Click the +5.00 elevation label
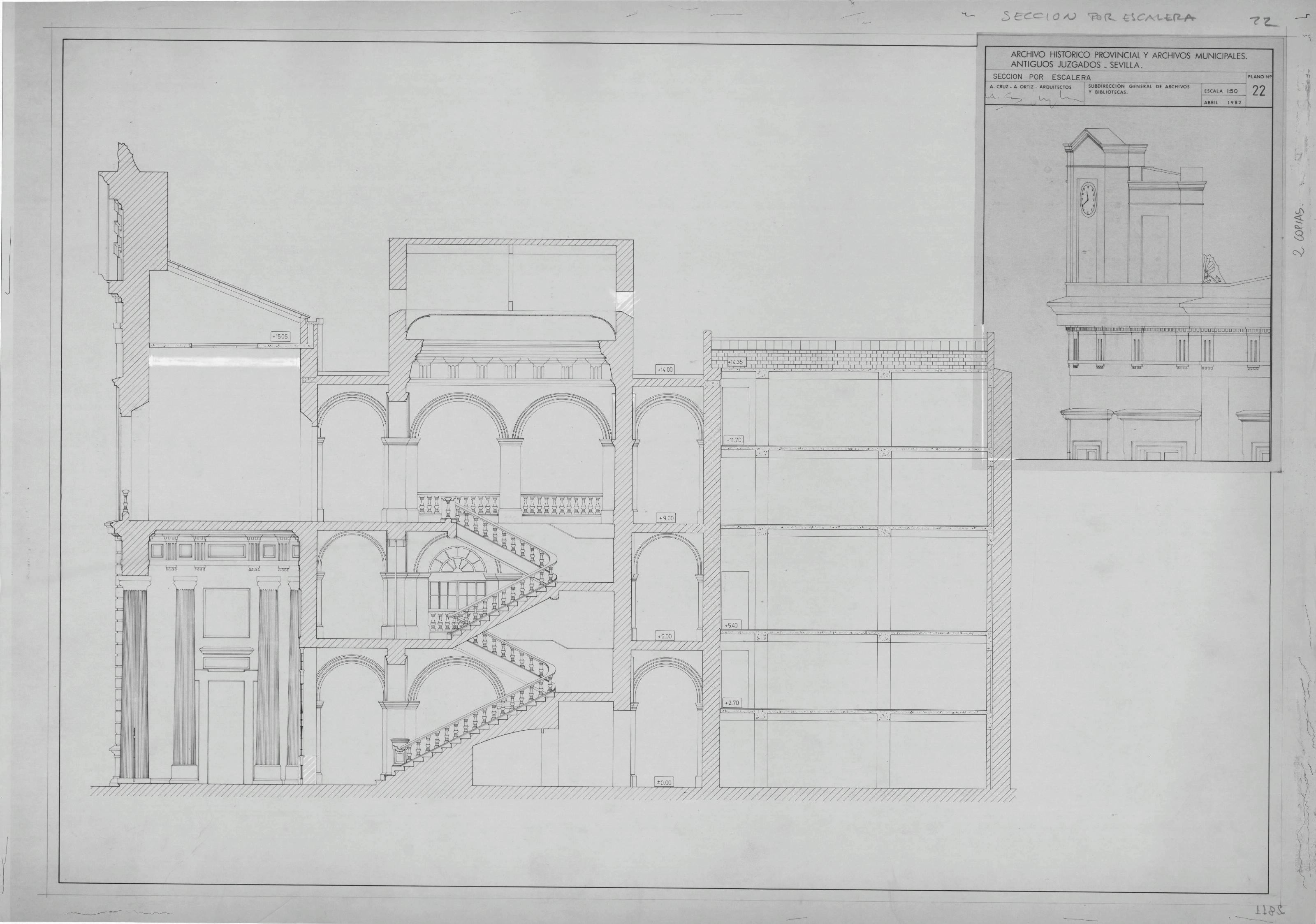The image size is (1316, 924). (x=665, y=636)
